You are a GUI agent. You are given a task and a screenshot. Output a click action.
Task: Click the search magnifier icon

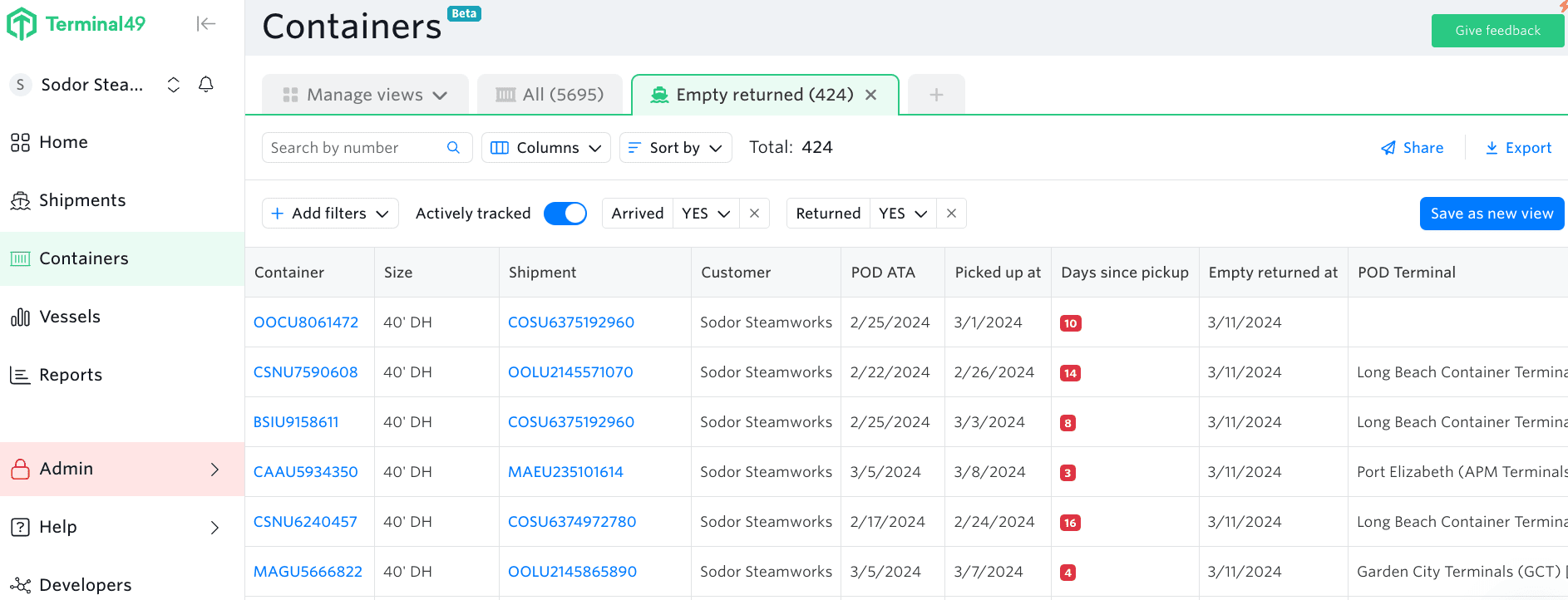click(x=453, y=148)
